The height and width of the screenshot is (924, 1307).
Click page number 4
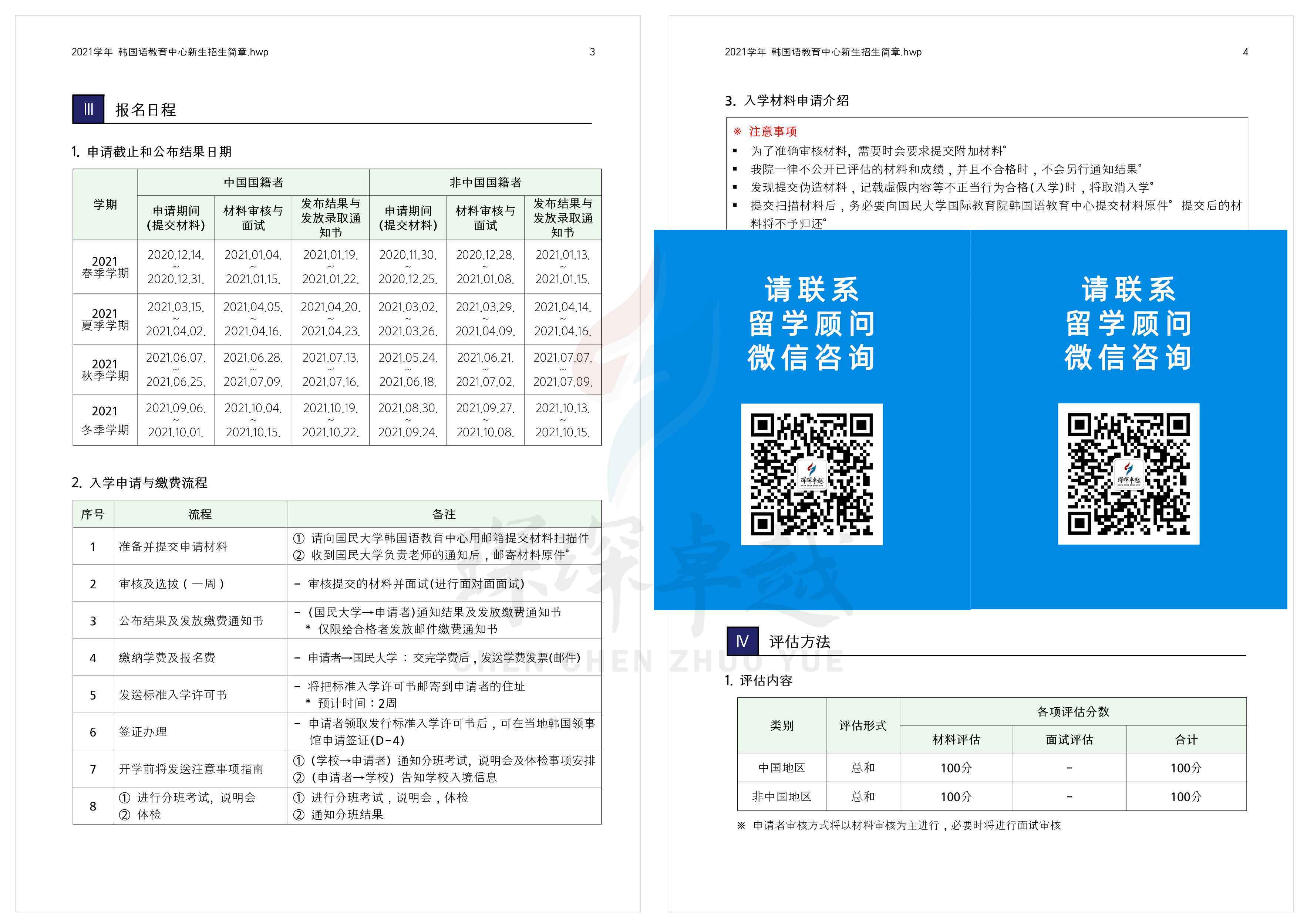[1245, 52]
